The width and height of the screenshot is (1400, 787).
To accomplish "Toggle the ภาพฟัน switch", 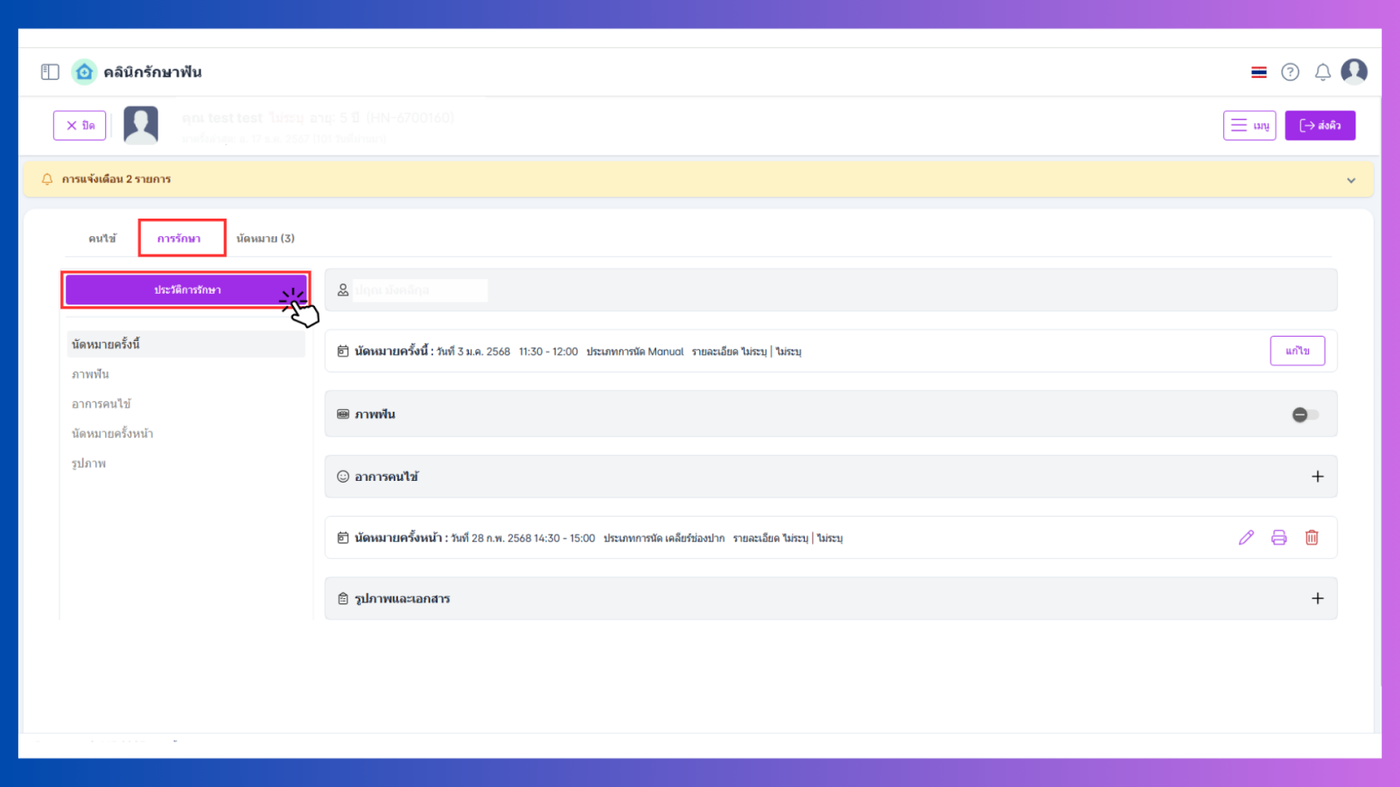I will tap(1305, 414).
